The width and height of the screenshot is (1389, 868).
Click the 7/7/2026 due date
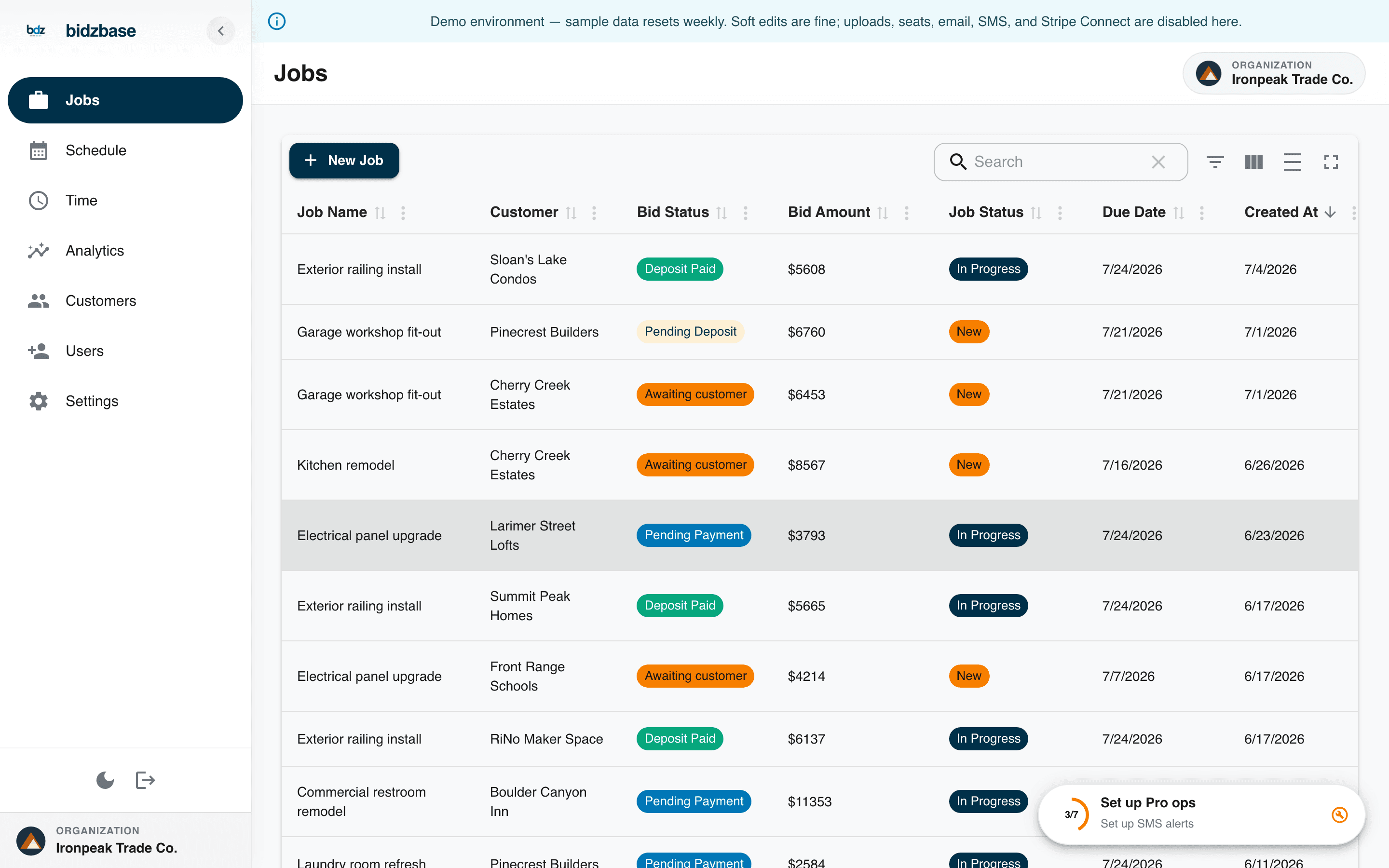[x=1129, y=676]
